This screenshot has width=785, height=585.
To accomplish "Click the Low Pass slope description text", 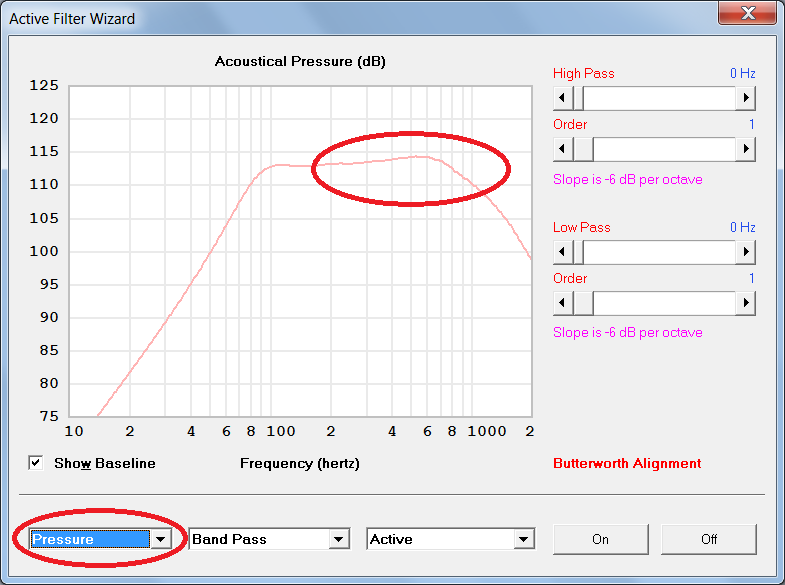I will point(628,332).
